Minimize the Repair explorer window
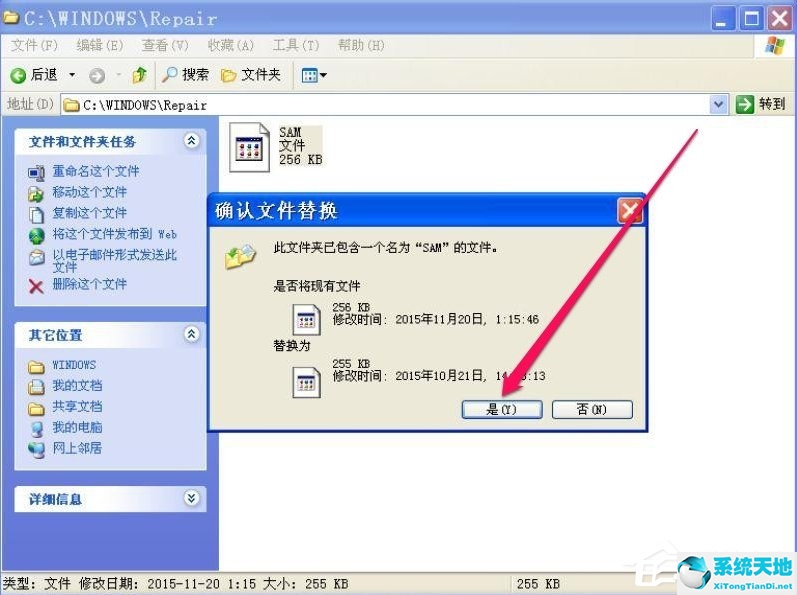This screenshot has width=797, height=595. coord(722,19)
